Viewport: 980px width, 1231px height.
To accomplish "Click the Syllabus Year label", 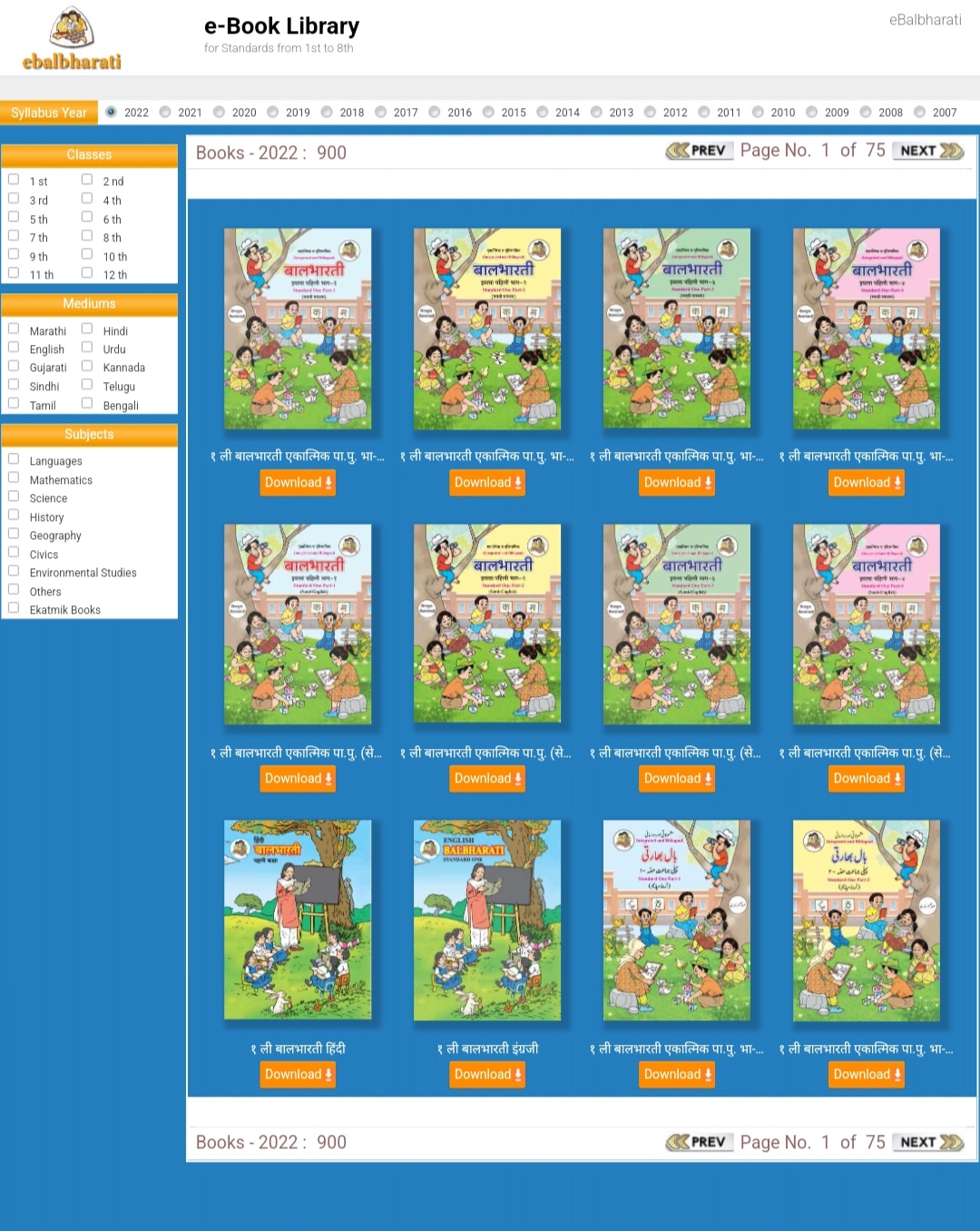I will 49,113.
